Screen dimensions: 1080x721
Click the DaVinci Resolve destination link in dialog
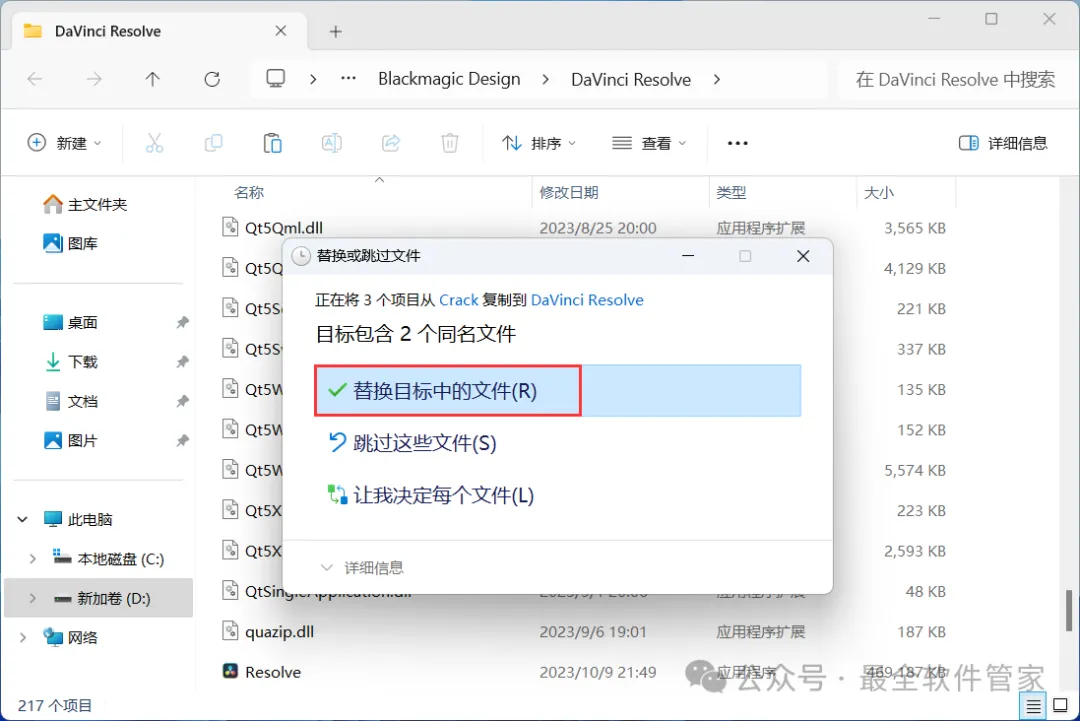(588, 300)
